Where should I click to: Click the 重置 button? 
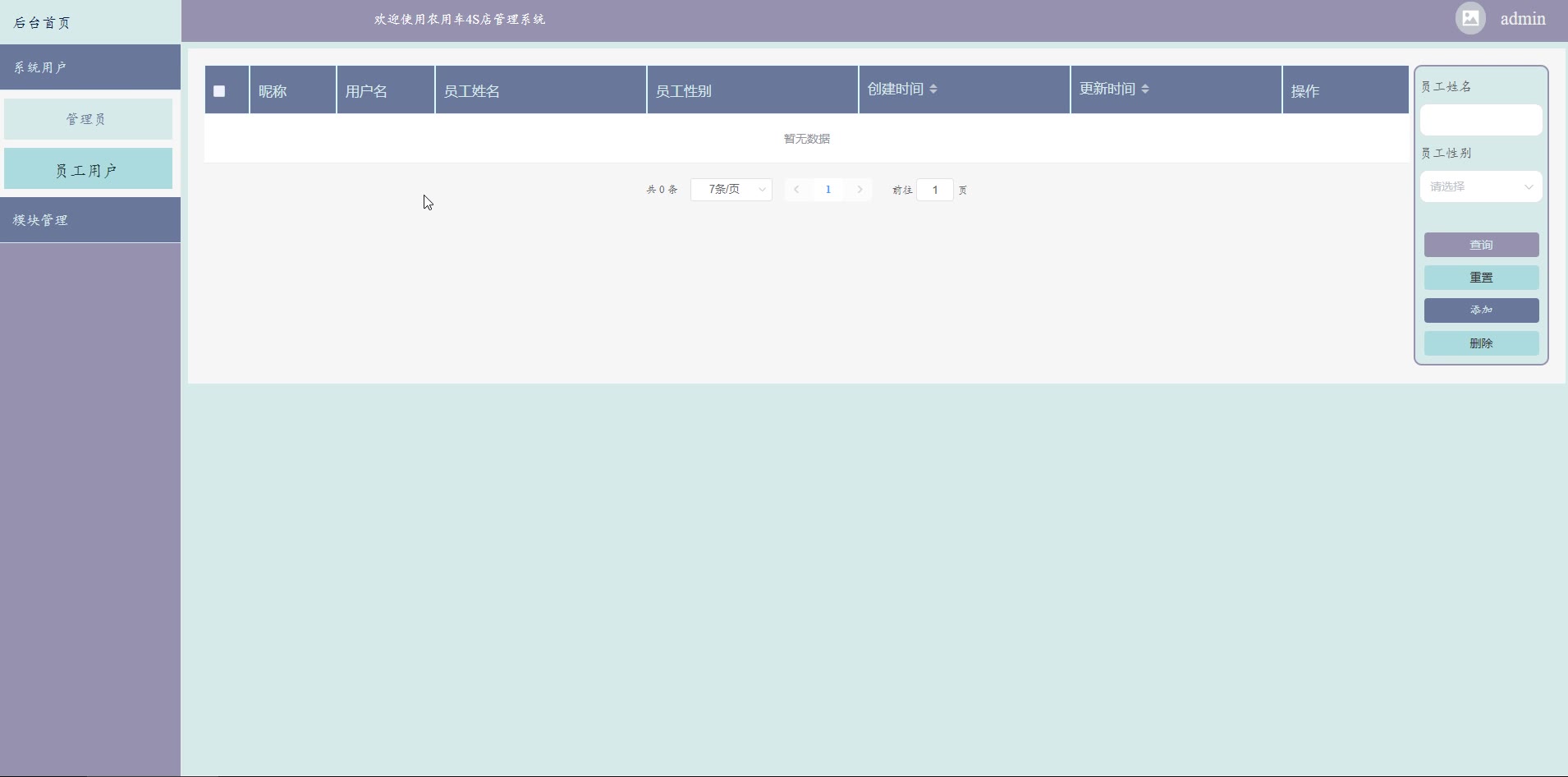coord(1481,278)
